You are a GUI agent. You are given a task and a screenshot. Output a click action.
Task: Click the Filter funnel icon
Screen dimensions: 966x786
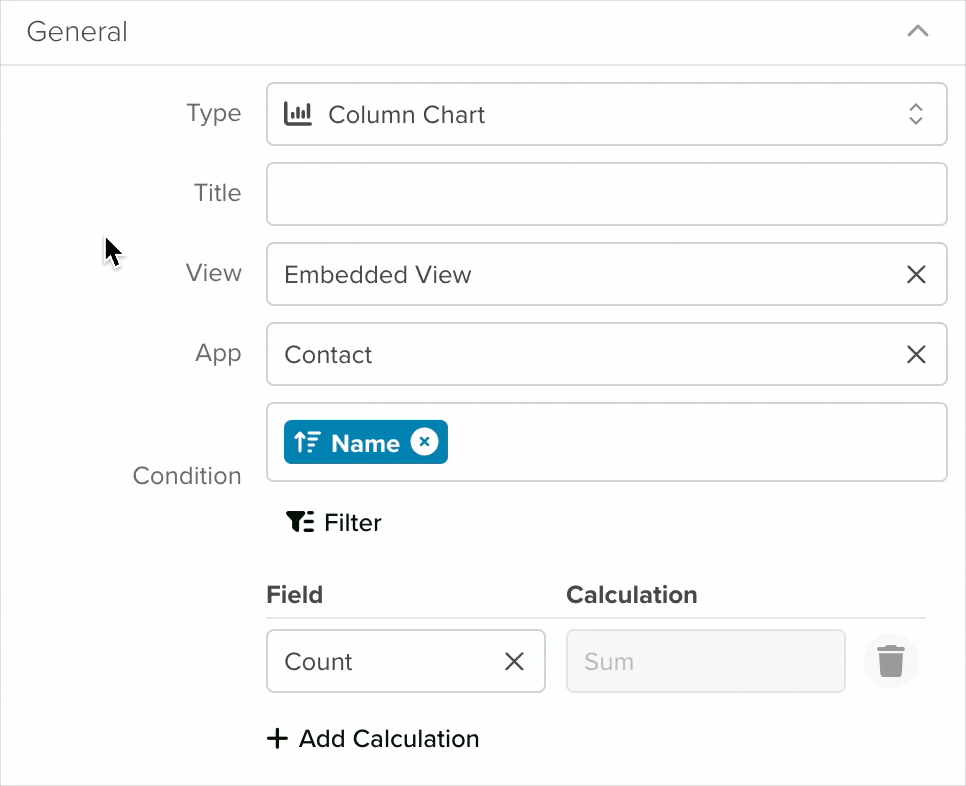[300, 522]
